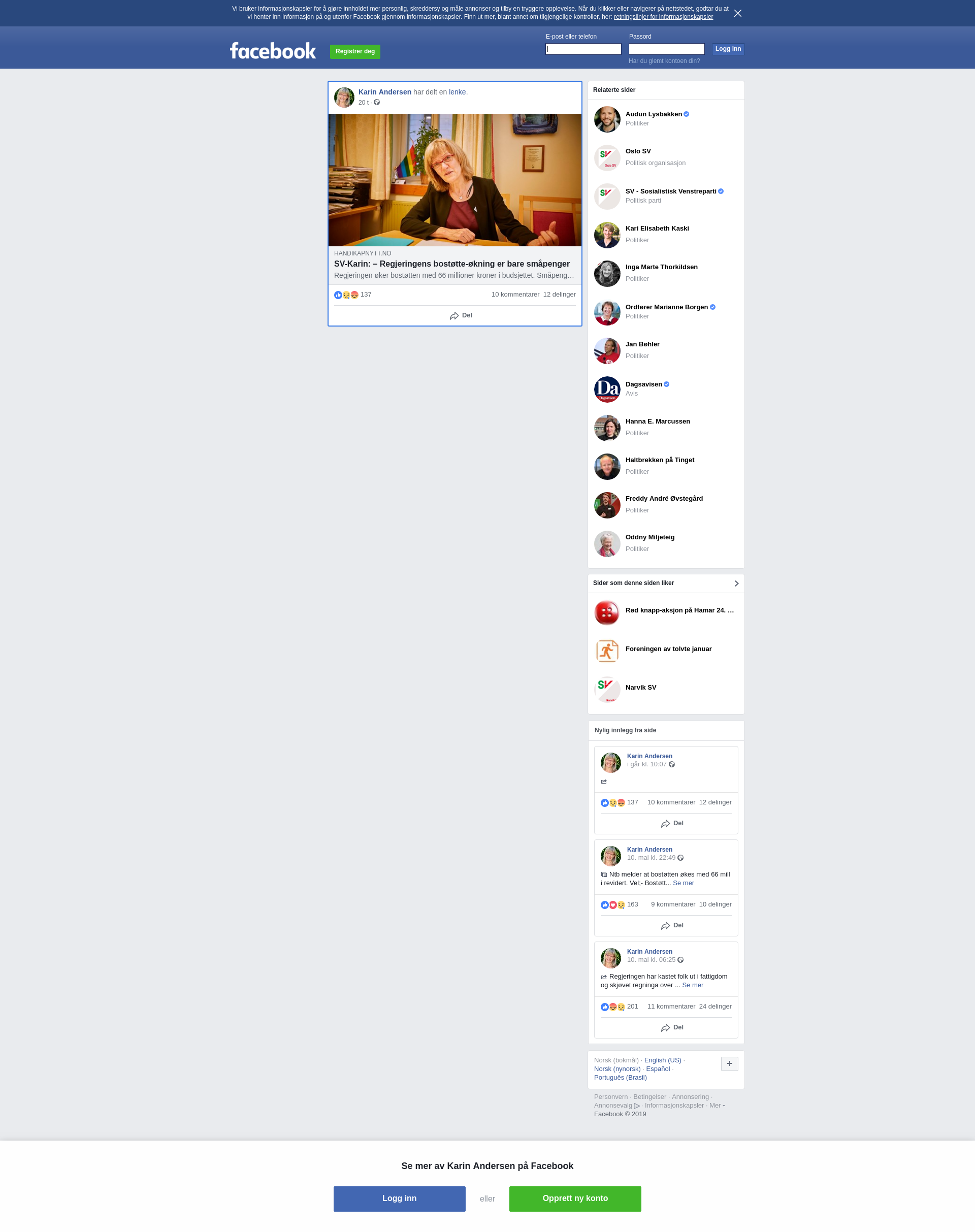Open Foreningen av tolvte januar icon
This screenshot has width=975, height=1232.
[607, 651]
